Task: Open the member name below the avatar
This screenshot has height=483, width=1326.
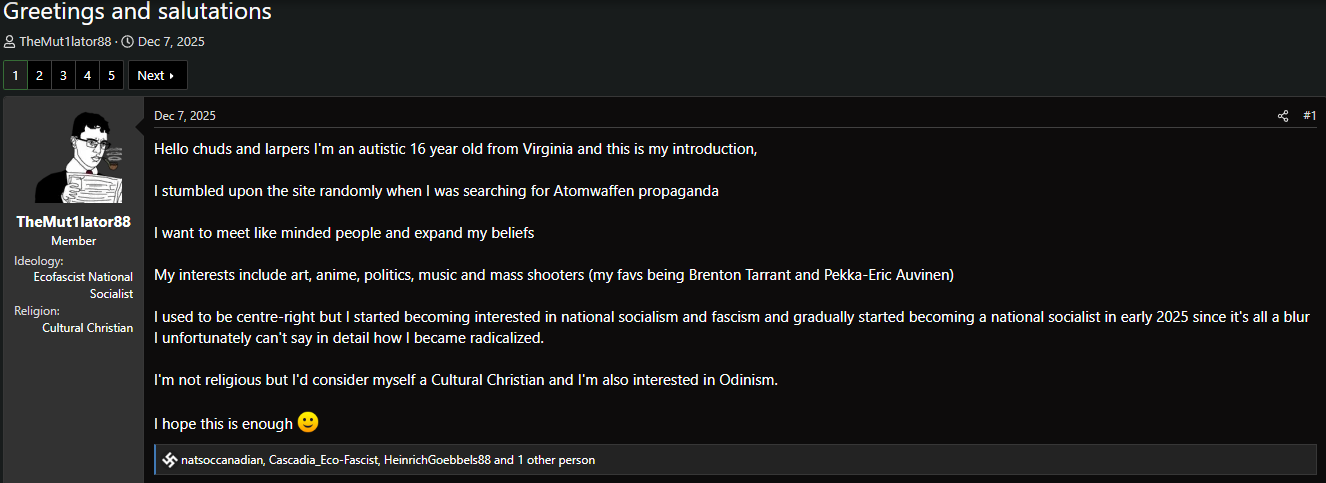Action: [73, 222]
